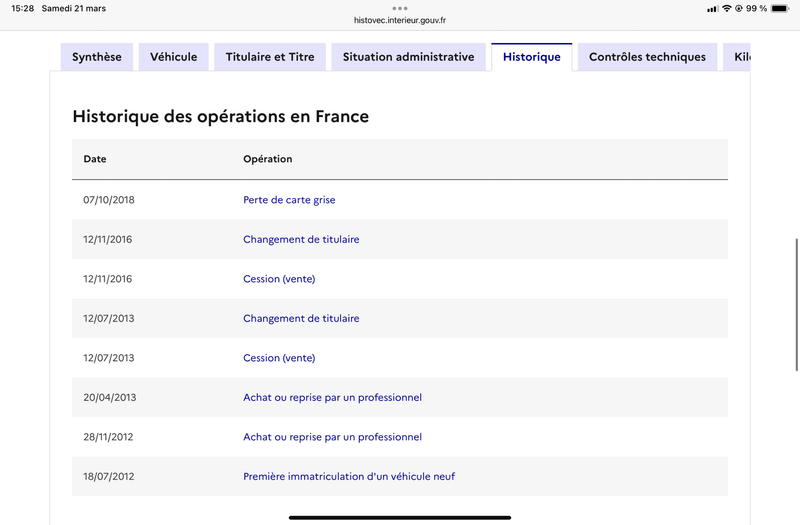
Task: Open the 12/07/2013 Changement de titulaire link
Action: tap(301, 319)
